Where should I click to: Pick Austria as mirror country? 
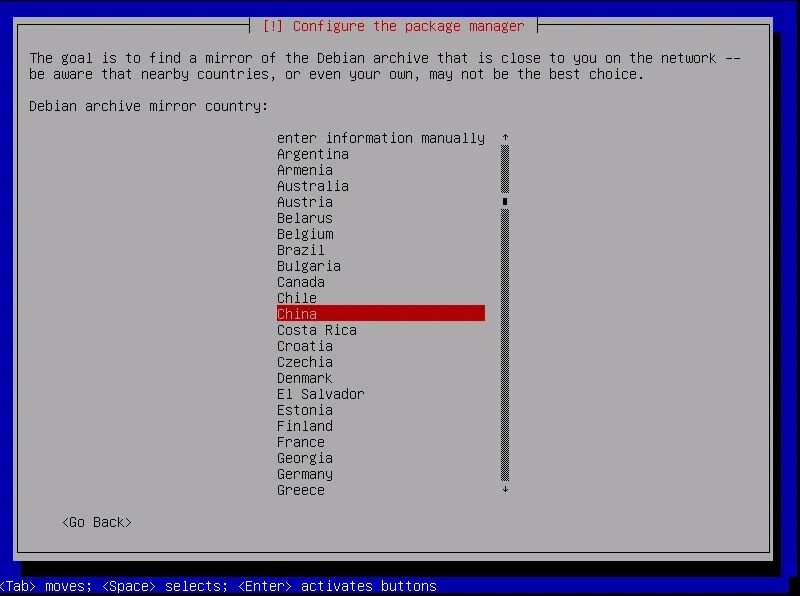[381, 202]
